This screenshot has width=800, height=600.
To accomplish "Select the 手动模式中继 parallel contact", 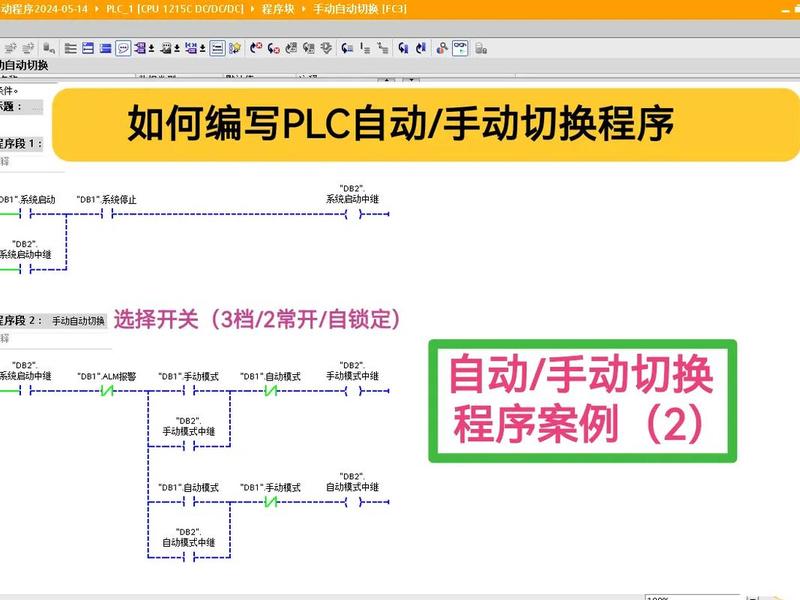I will (x=188, y=446).
